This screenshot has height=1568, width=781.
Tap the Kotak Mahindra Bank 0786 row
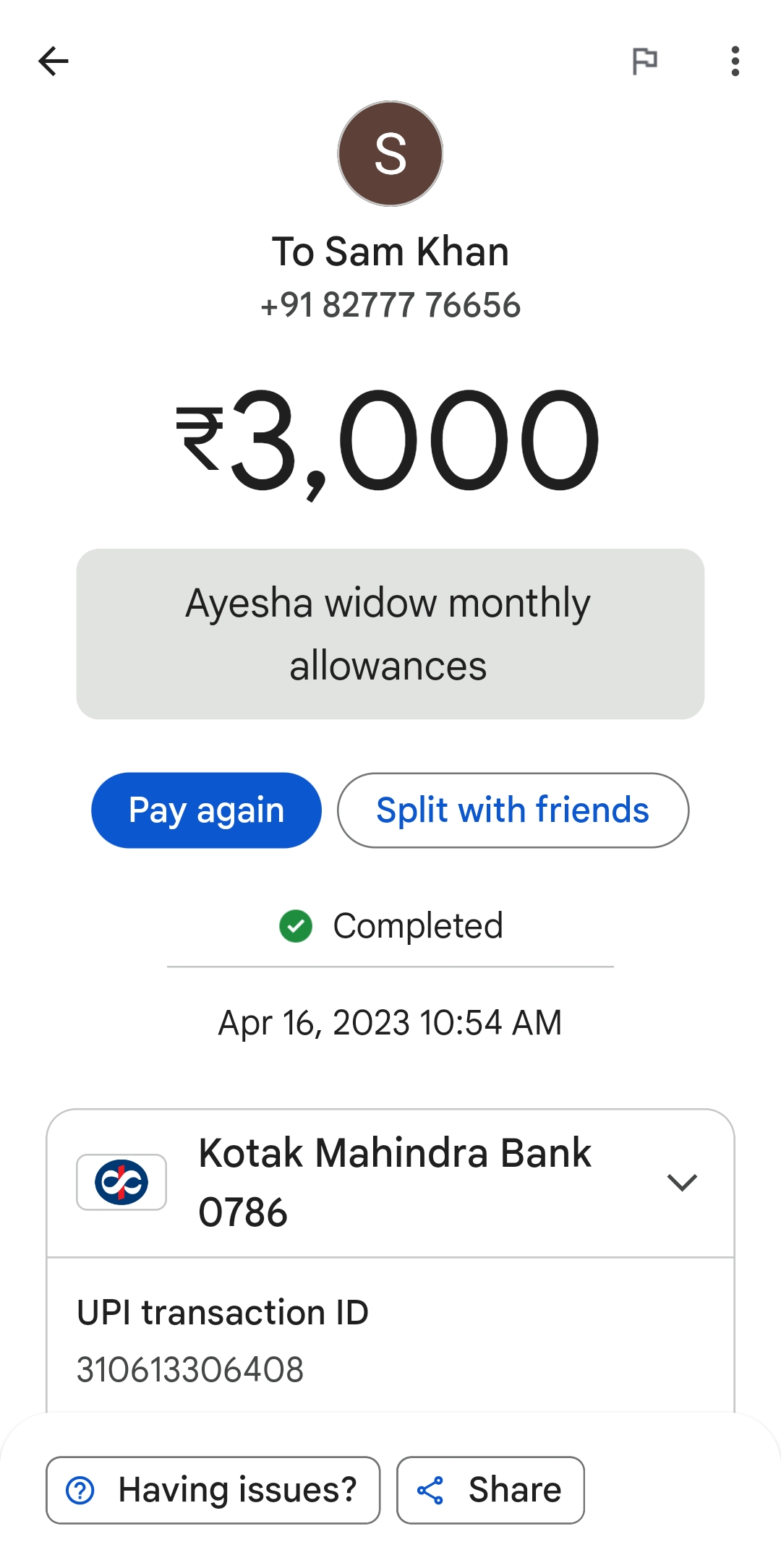tap(390, 1183)
